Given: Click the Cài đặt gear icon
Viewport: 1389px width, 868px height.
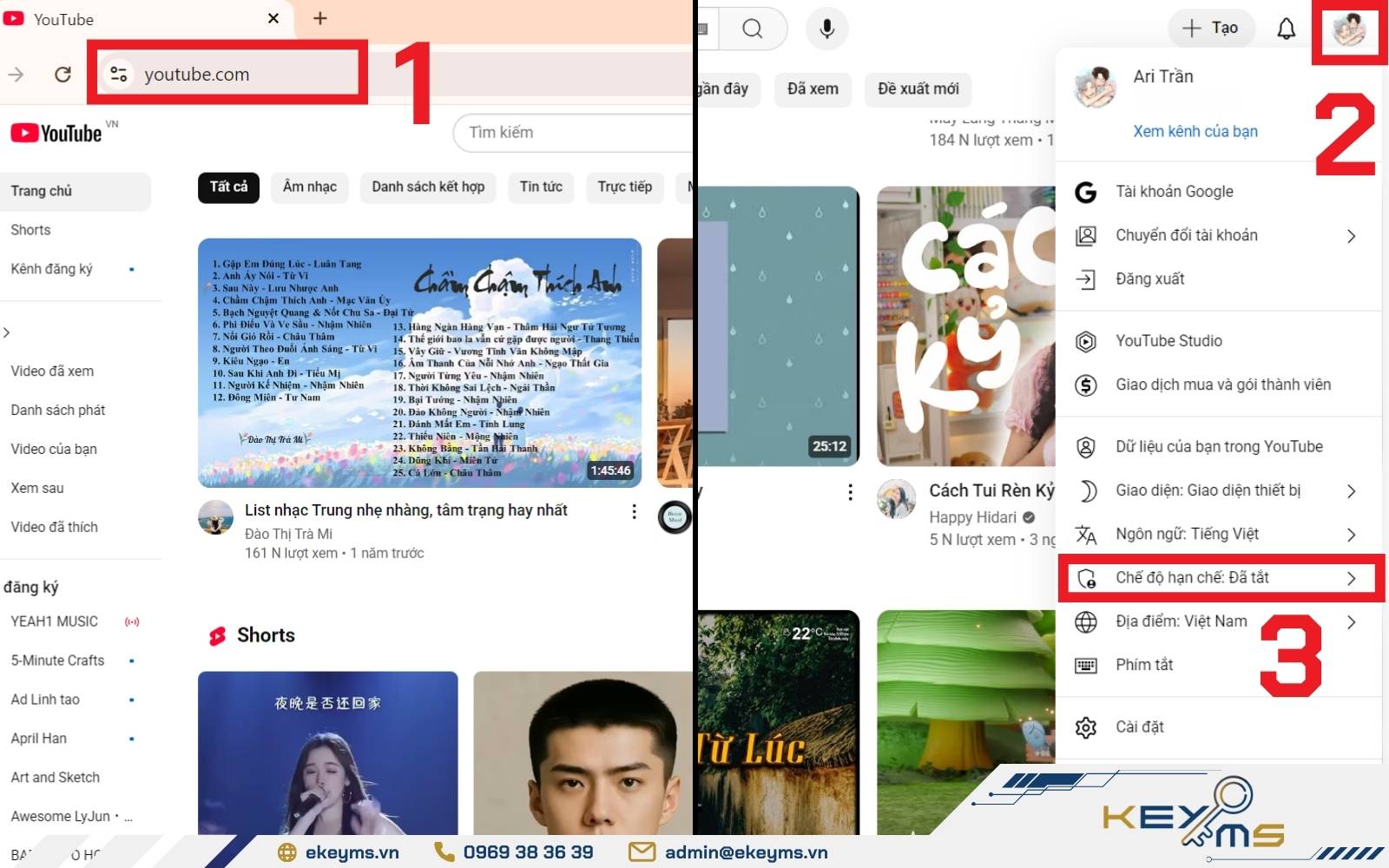Looking at the screenshot, I should pos(1085,727).
